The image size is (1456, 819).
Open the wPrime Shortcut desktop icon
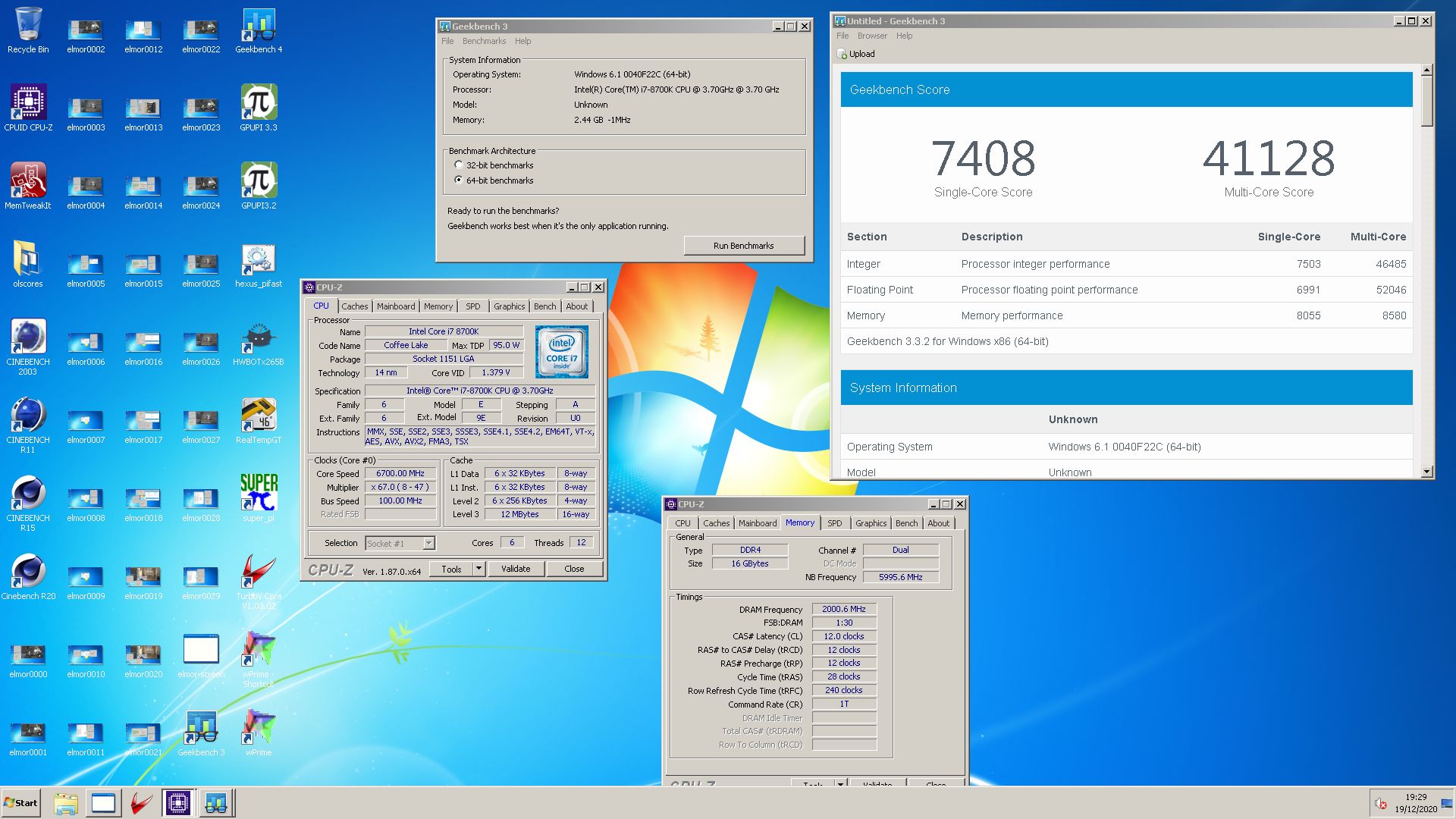click(x=259, y=659)
